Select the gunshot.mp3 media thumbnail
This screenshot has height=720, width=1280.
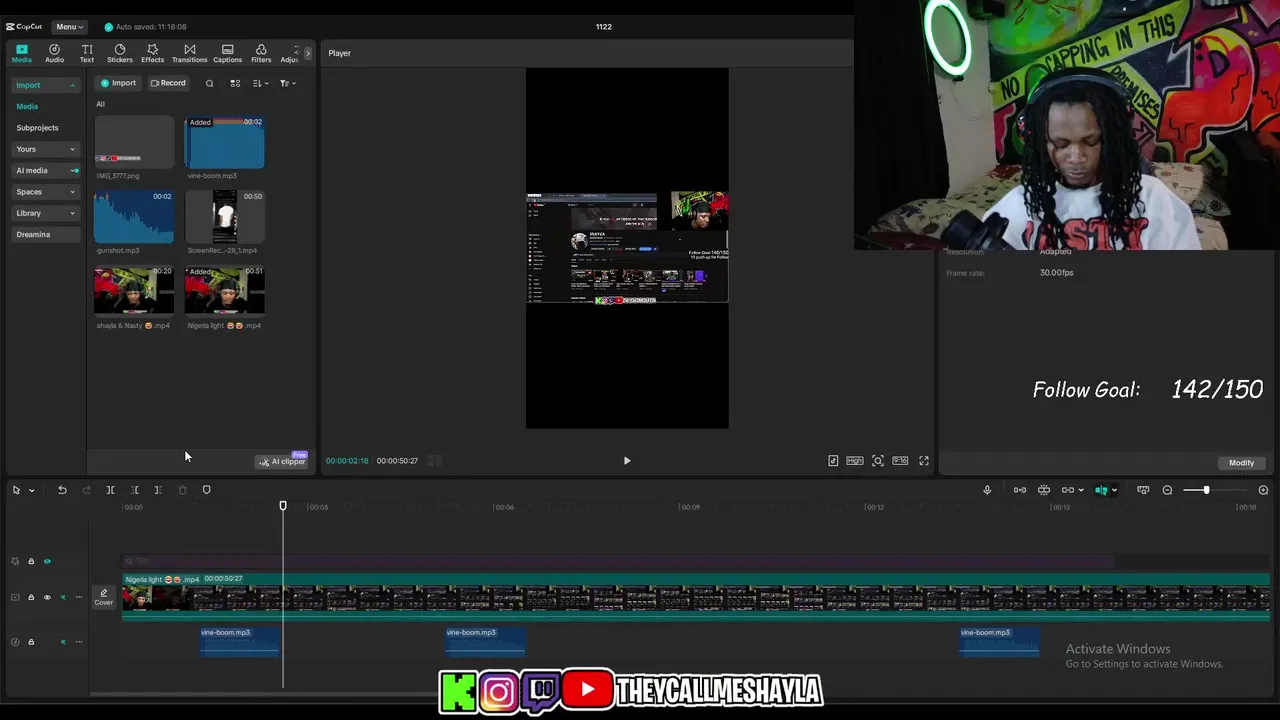[x=134, y=217]
